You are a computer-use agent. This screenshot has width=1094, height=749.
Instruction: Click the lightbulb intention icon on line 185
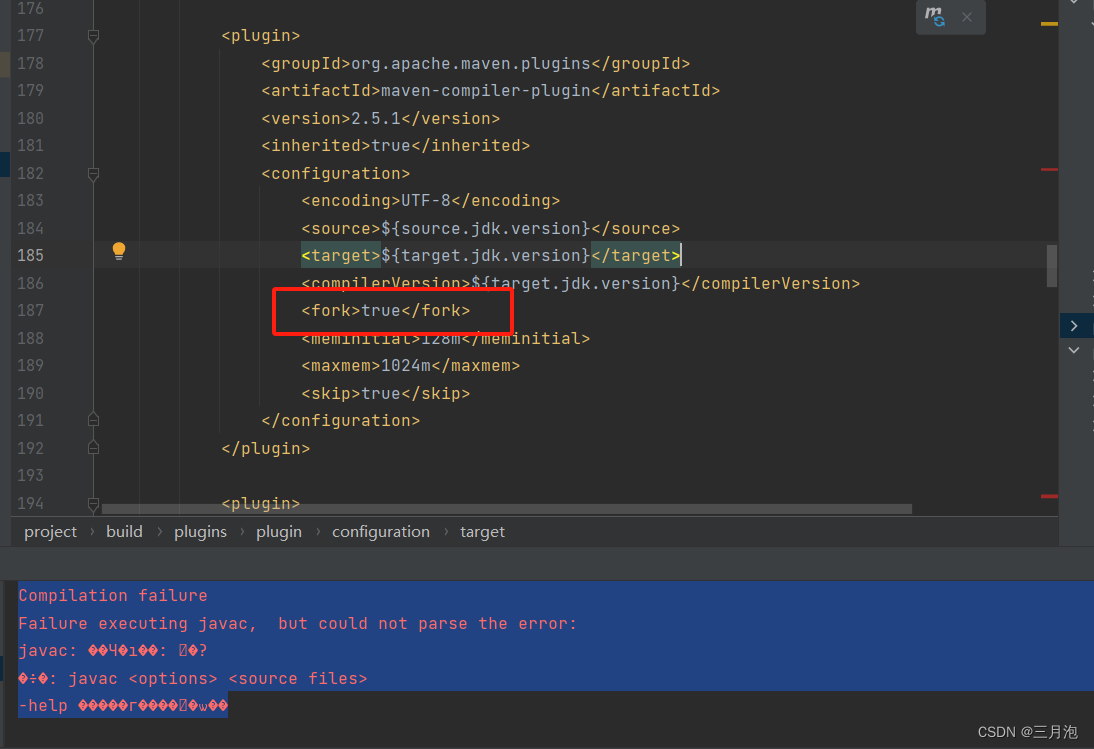pos(118,250)
